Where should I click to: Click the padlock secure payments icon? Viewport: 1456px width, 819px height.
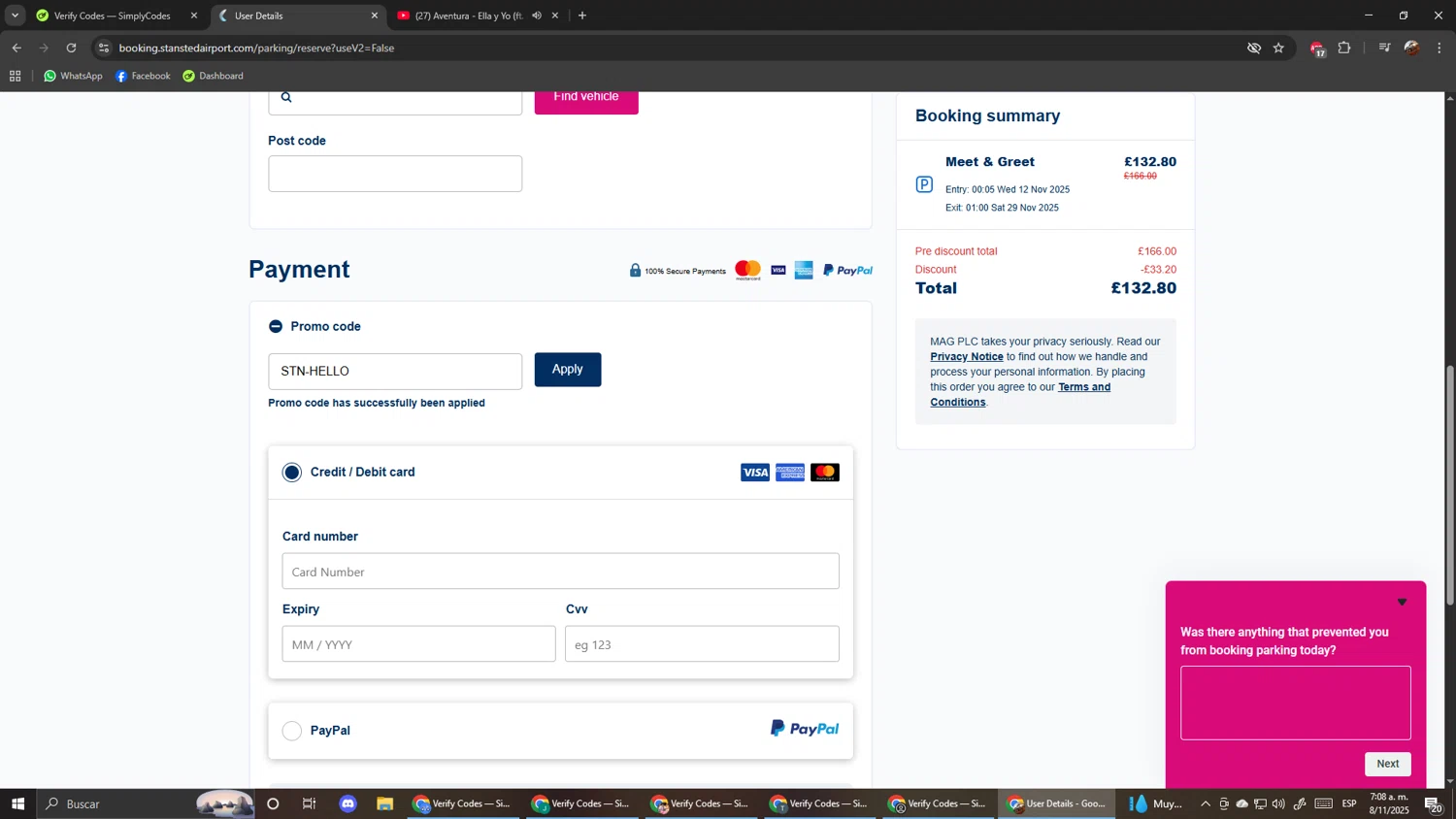[x=635, y=271]
